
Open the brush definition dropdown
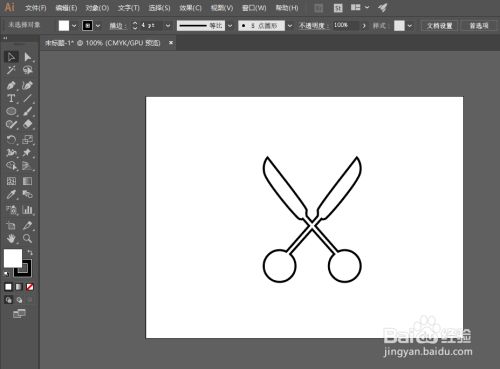pyautogui.click(x=290, y=25)
